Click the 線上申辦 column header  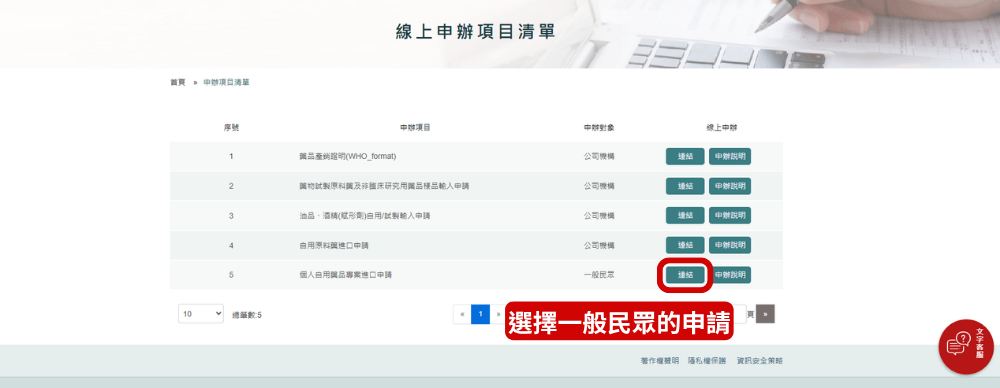point(721,128)
